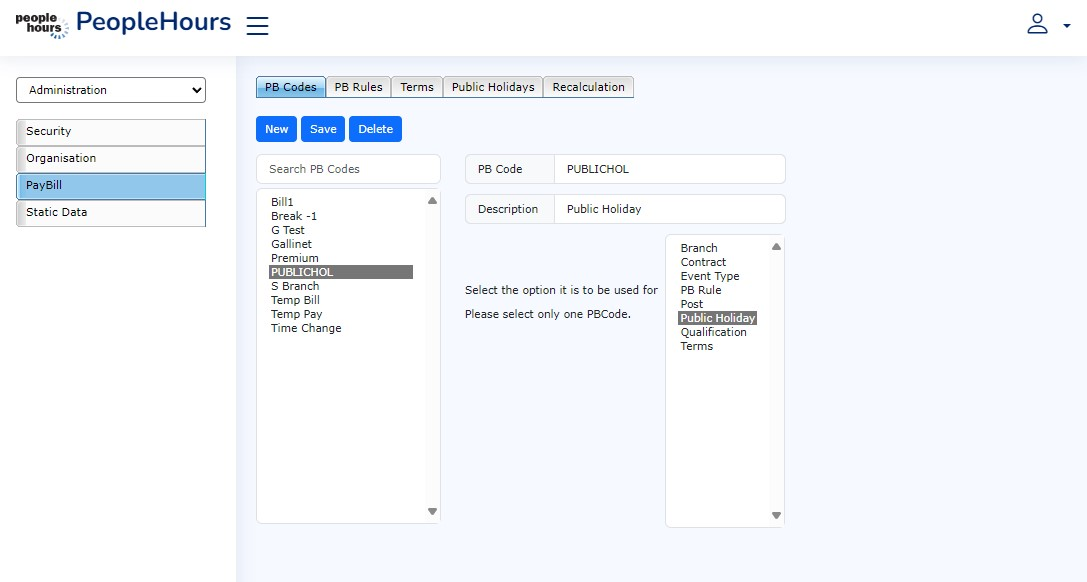This screenshot has width=1087, height=582.
Task: Delete the selected PB Code
Action: tap(375, 129)
